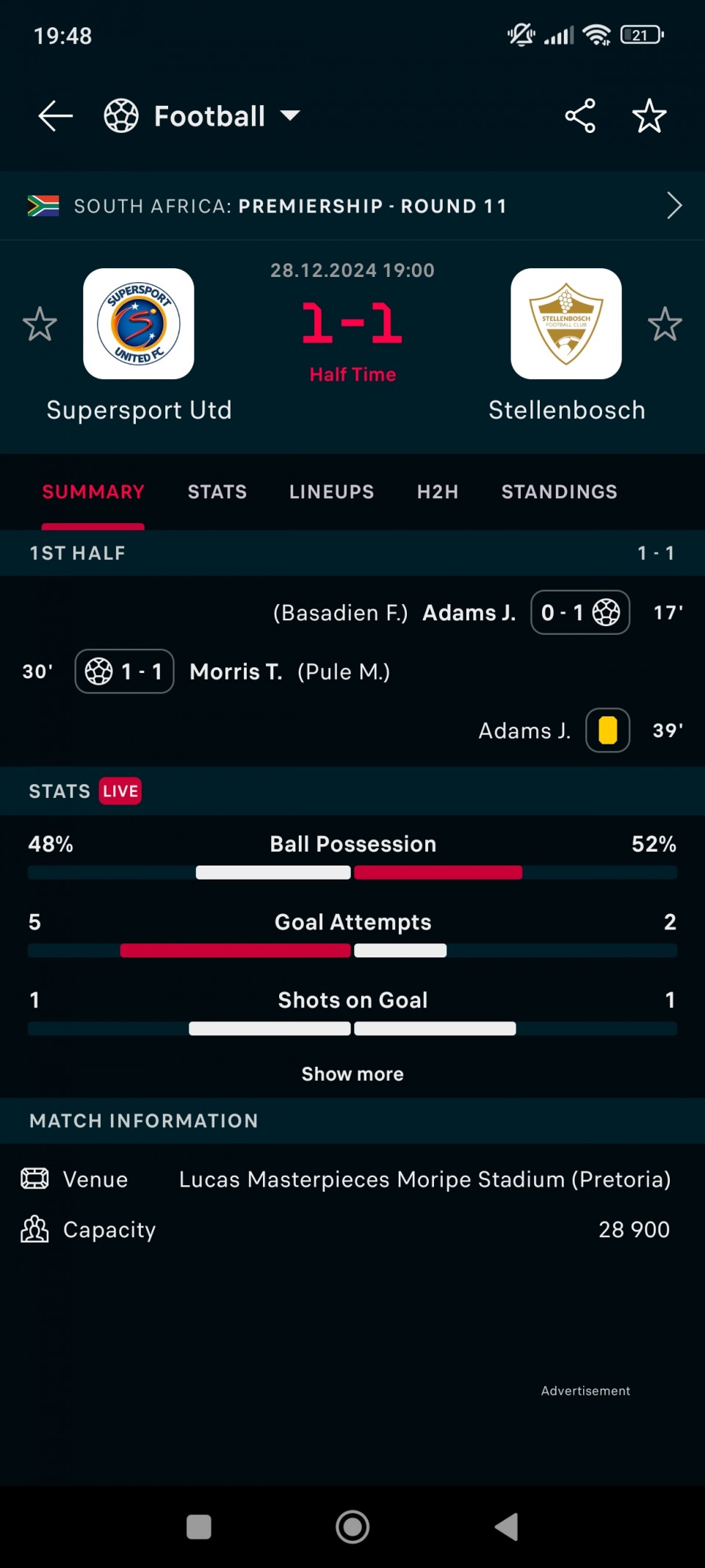Favorite Supersport Utd with the star
Screen dimensions: 705x1568
tap(40, 324)
